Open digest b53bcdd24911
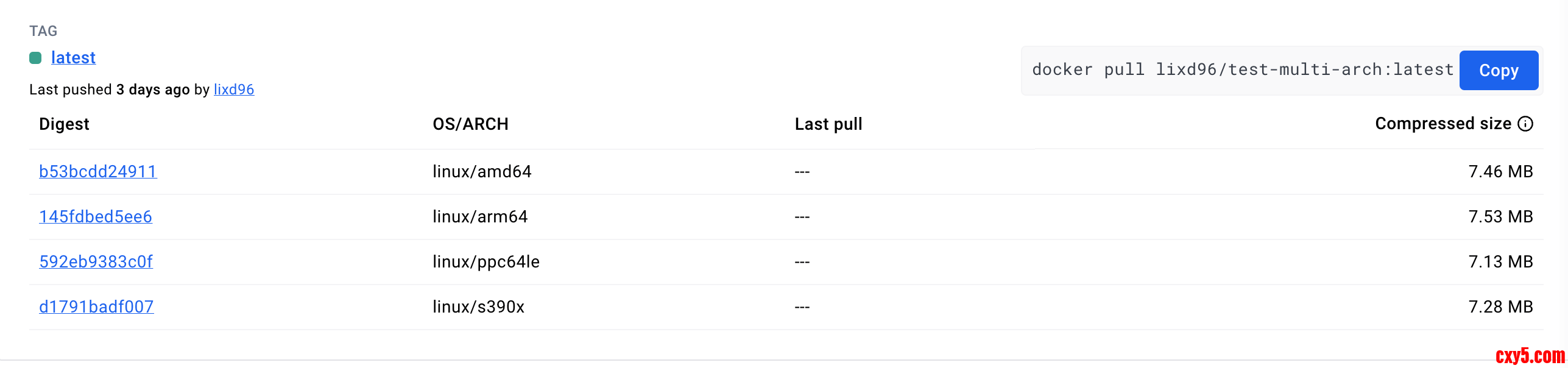1568x368 pixels. pos(98,171)
